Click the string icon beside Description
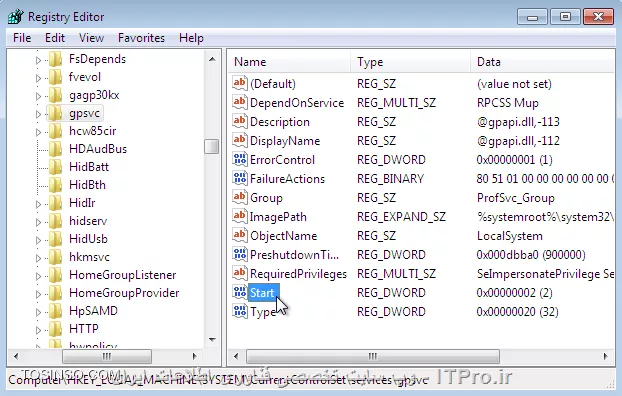The width and height of the screenshot is (622, 396). 240,121
